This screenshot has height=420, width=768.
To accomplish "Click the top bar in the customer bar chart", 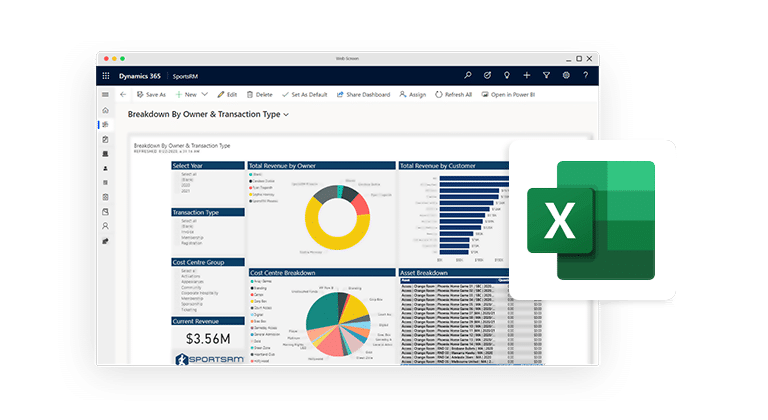I will click(474, 178).
